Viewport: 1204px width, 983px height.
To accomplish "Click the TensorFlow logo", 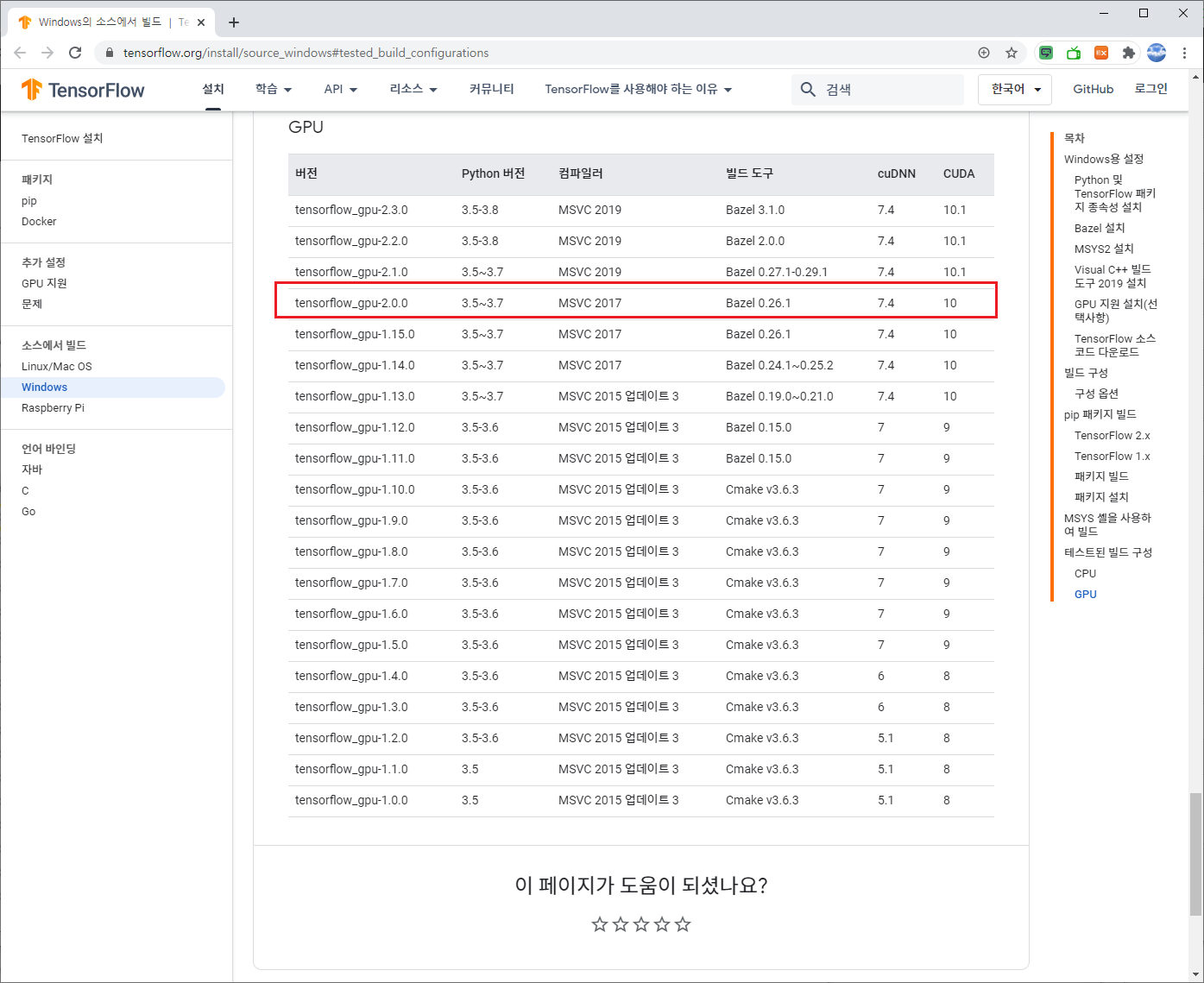I will coord(83,90).
